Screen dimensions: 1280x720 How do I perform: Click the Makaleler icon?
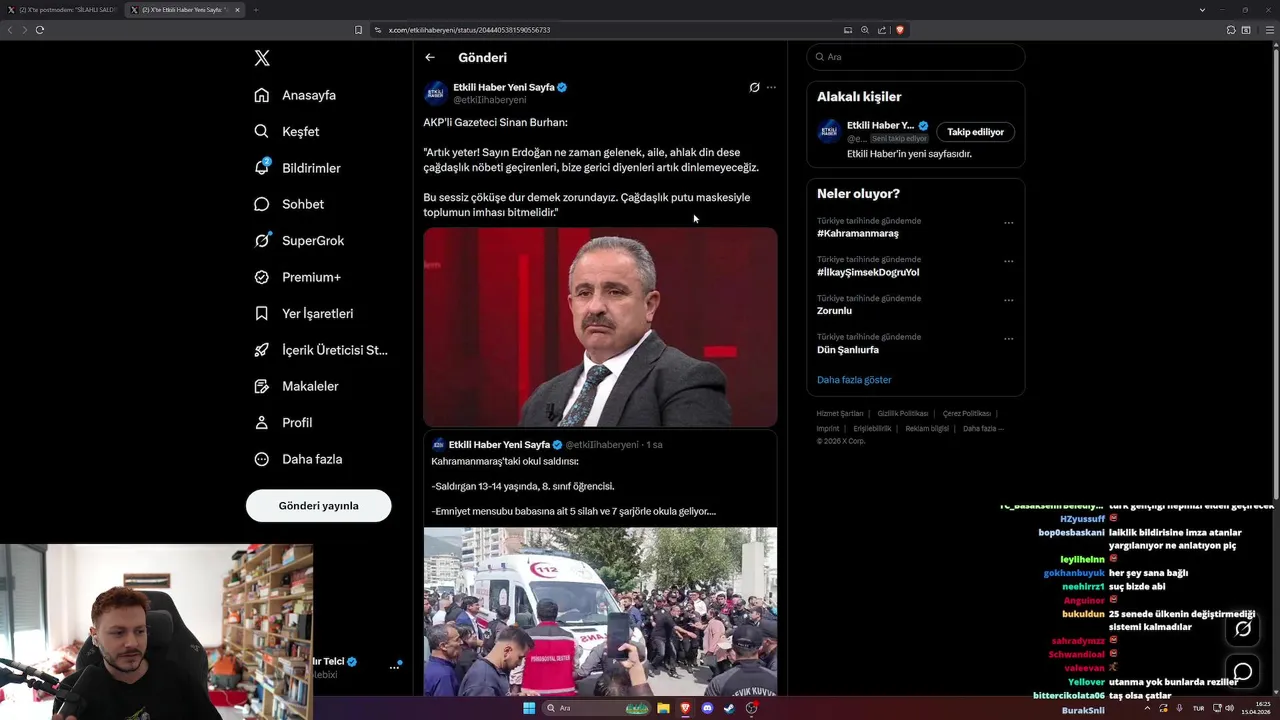pyautogui.click(x=262, y=386)
